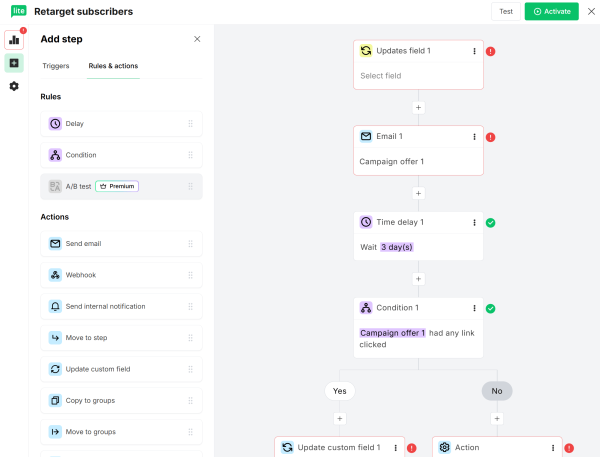
Task: Click the Move to step row drag handle
Action: pos(191,338)
